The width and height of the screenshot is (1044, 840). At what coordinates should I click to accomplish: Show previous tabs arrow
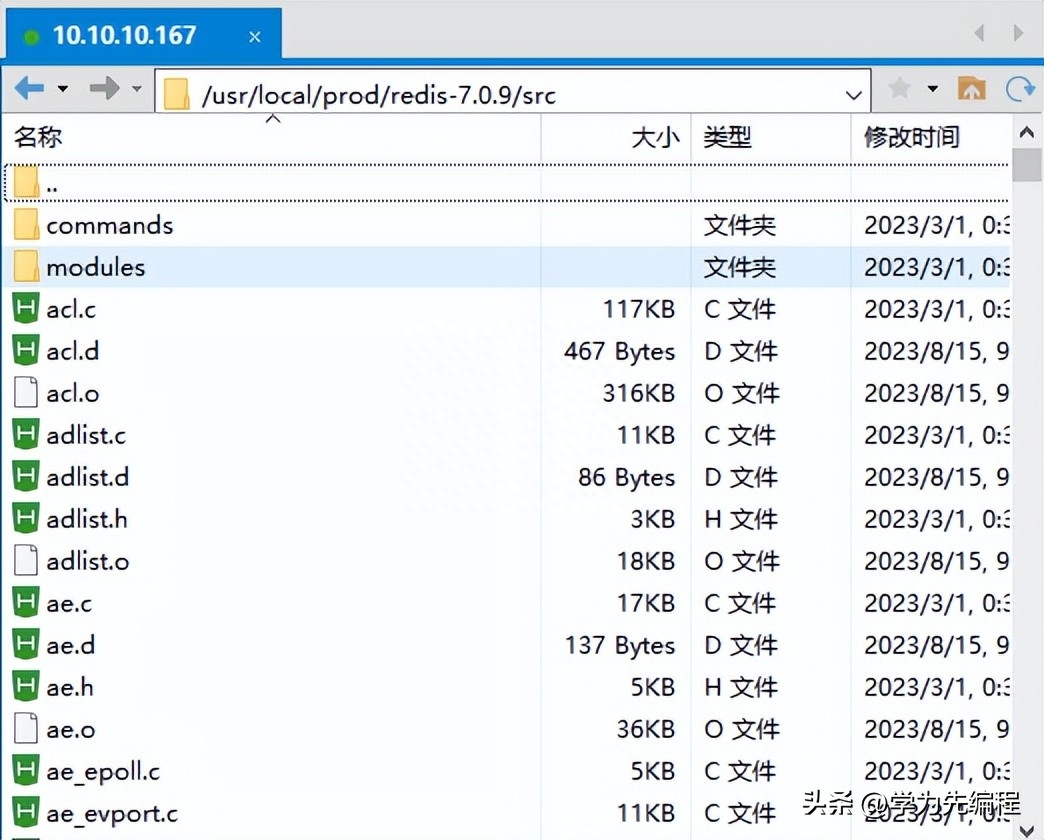click(979, 33)
